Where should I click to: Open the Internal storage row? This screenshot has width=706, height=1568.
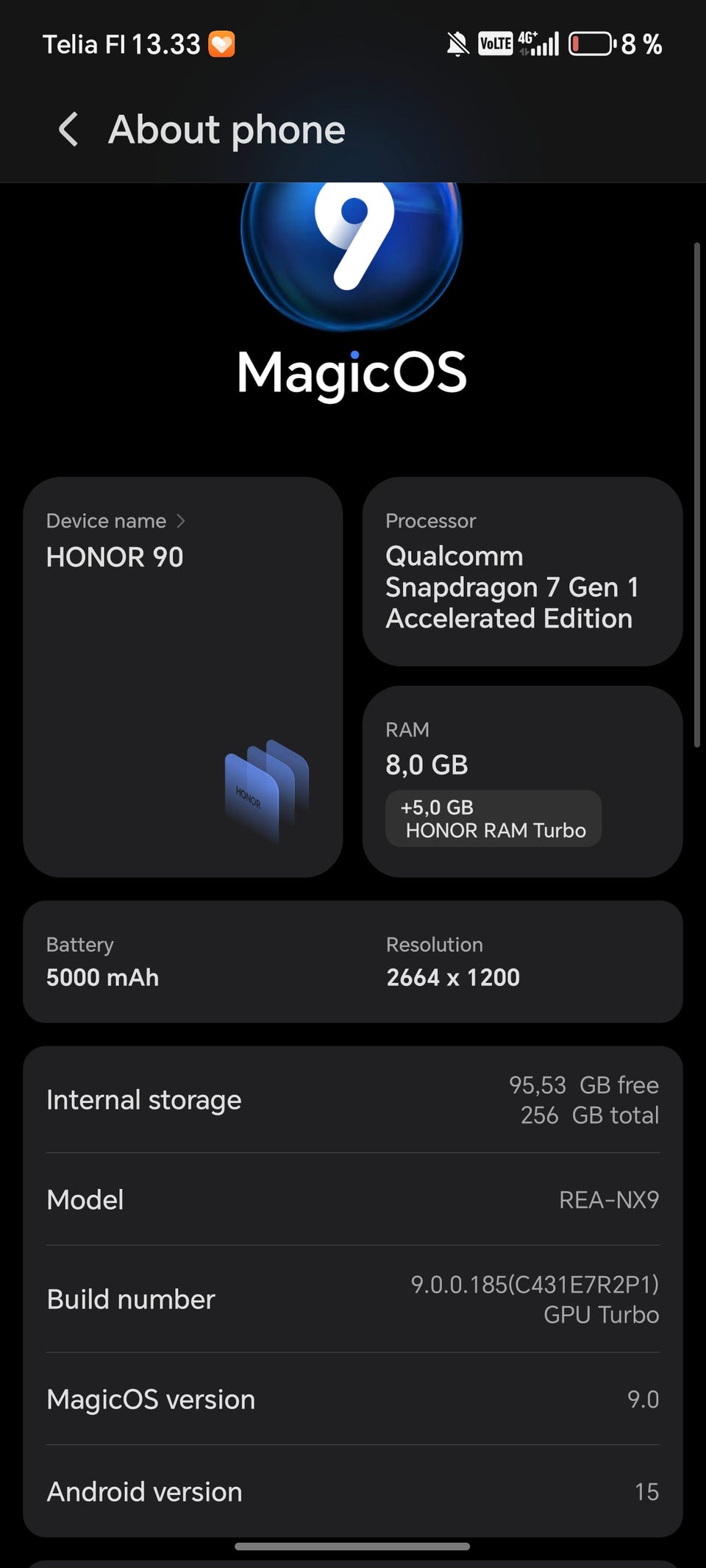(x=353, y=1100)
